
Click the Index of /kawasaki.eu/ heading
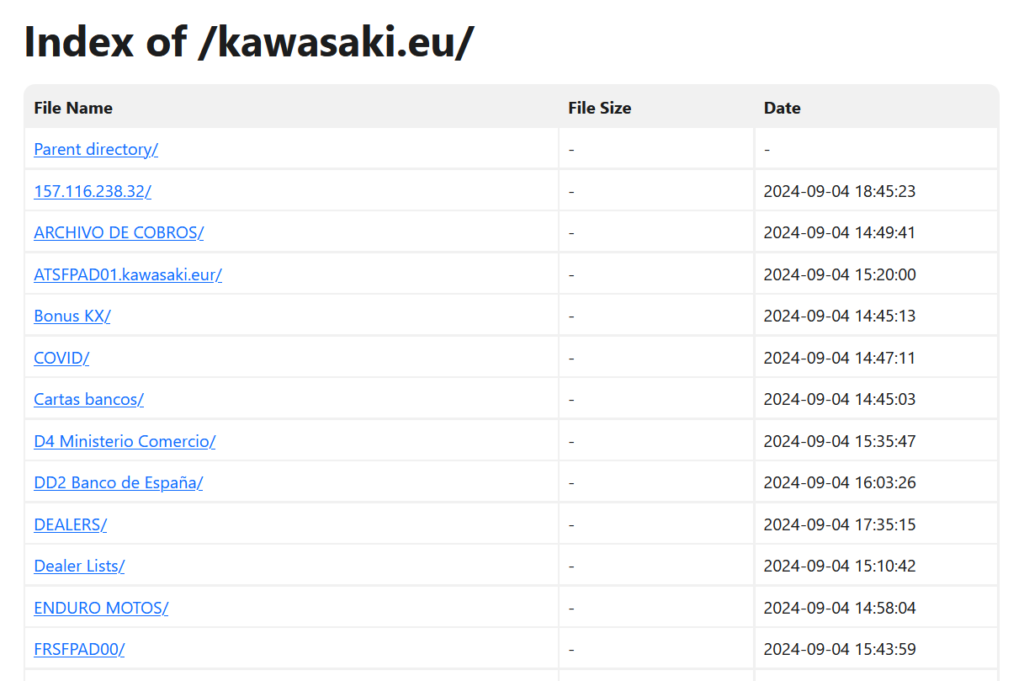coord(248,42)
